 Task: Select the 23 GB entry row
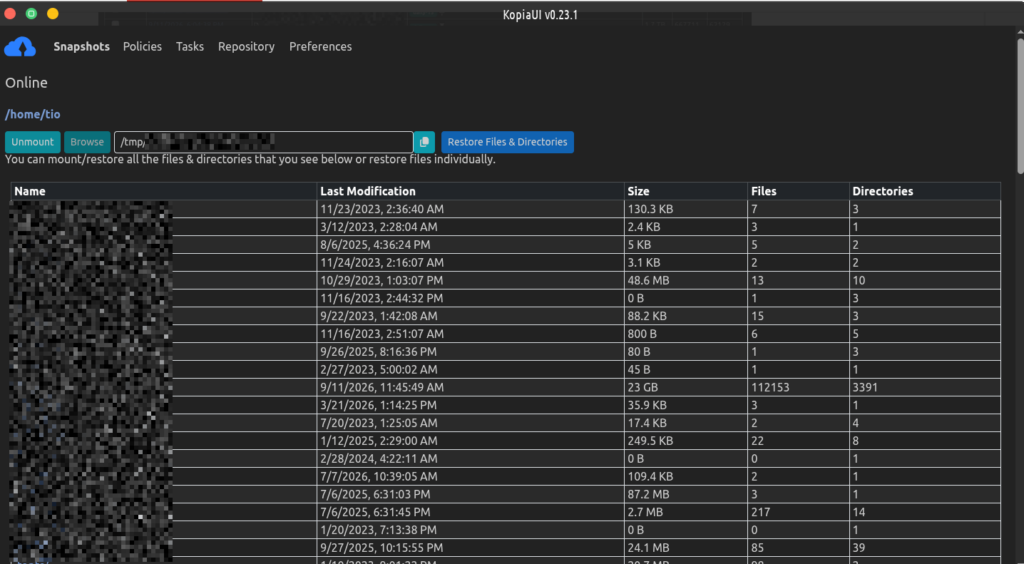[505, 387]
